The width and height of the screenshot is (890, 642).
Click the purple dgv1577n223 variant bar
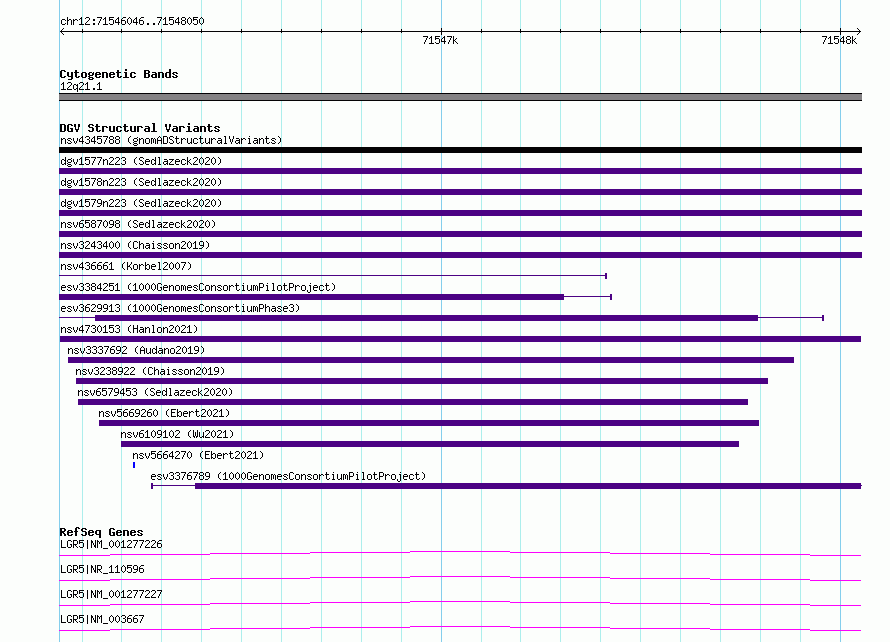click(x=460, y=171)
